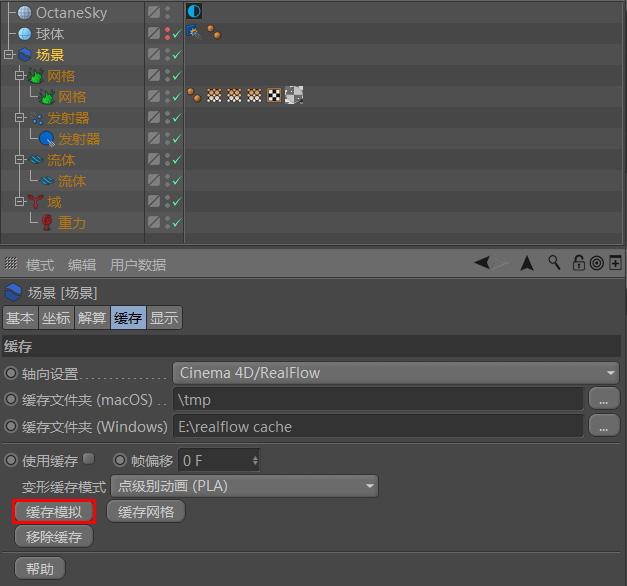Switch to the 坐标 tab
627x586 pixels.
click(56, 318)
